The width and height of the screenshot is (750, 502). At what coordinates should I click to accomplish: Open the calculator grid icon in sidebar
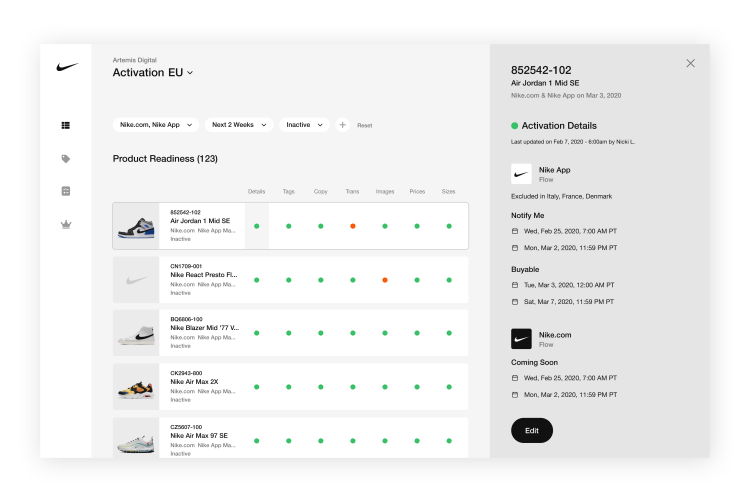coord(66,191)
